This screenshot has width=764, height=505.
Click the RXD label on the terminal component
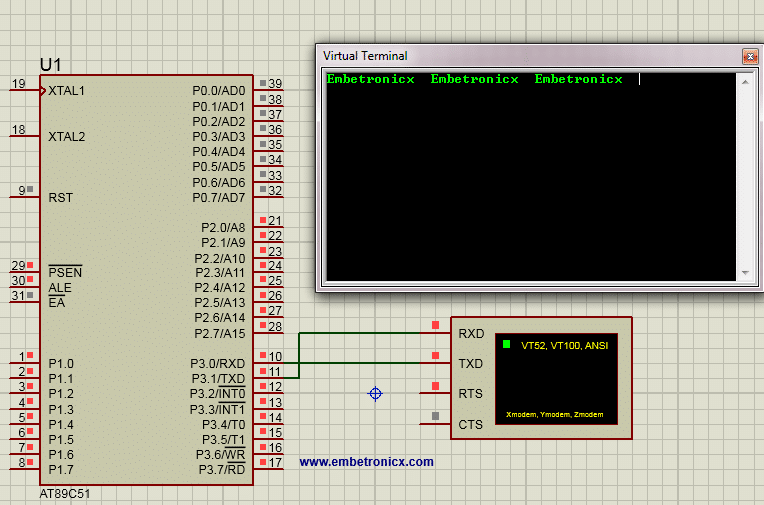[471, 333]
